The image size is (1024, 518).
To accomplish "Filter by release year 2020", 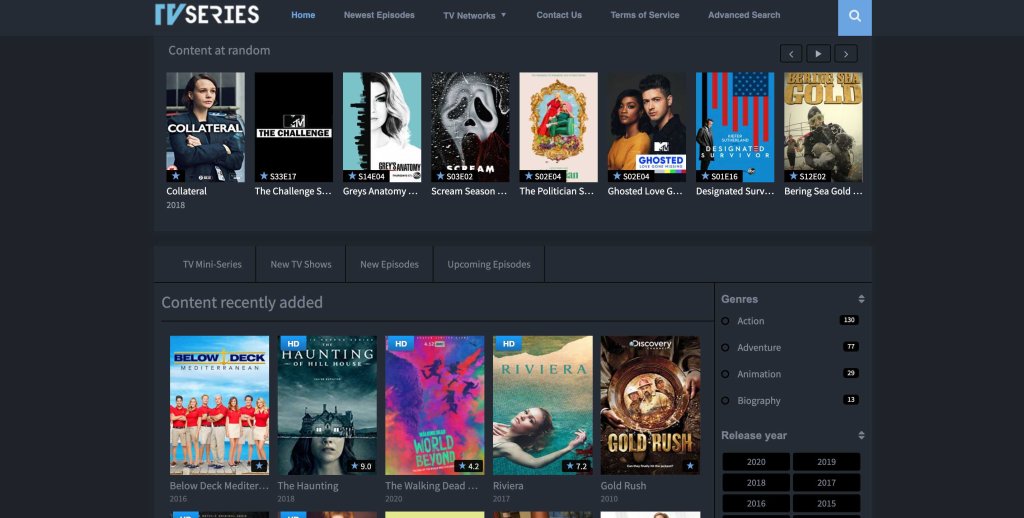I will coord(756,462).
